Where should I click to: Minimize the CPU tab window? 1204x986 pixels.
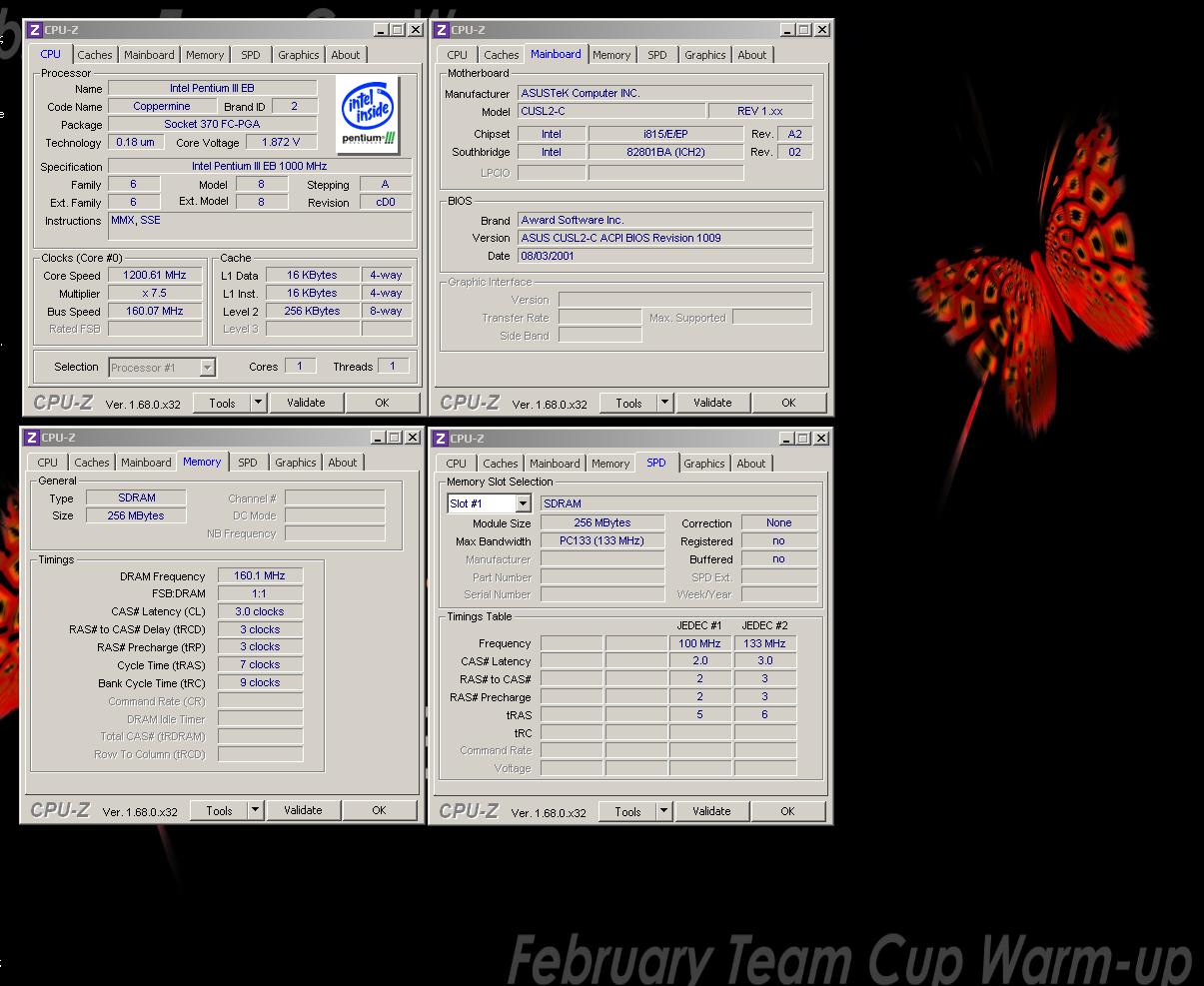[x=381, y=30]
